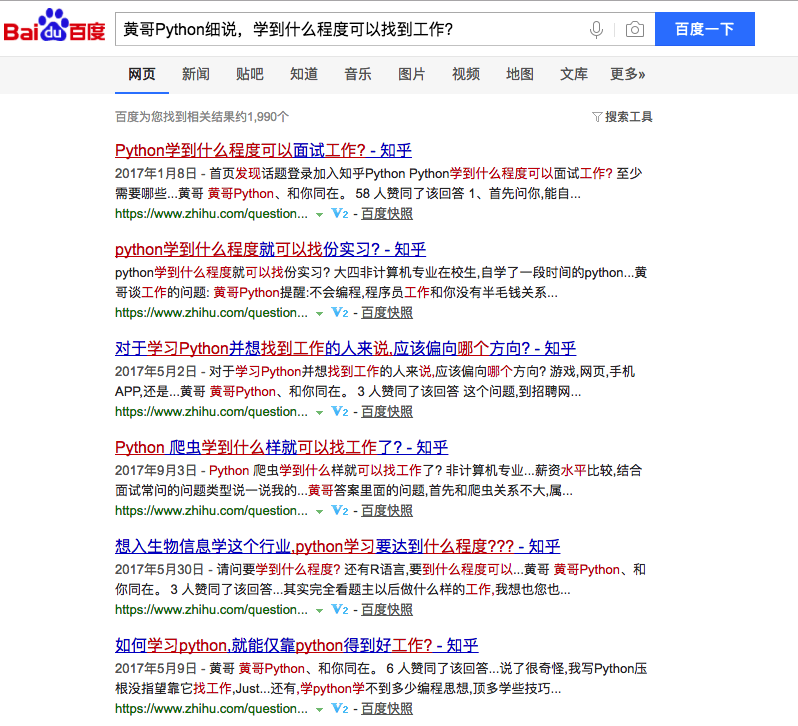Switch to the 图片 tab
This screenshot has height=726, width=798.
point(412,74)
